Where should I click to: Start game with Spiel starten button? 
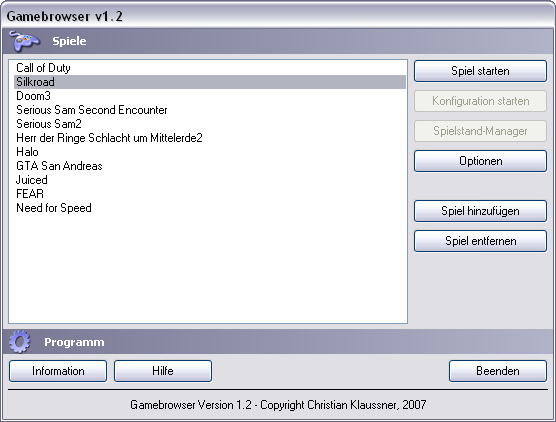[x=480, y=71]
